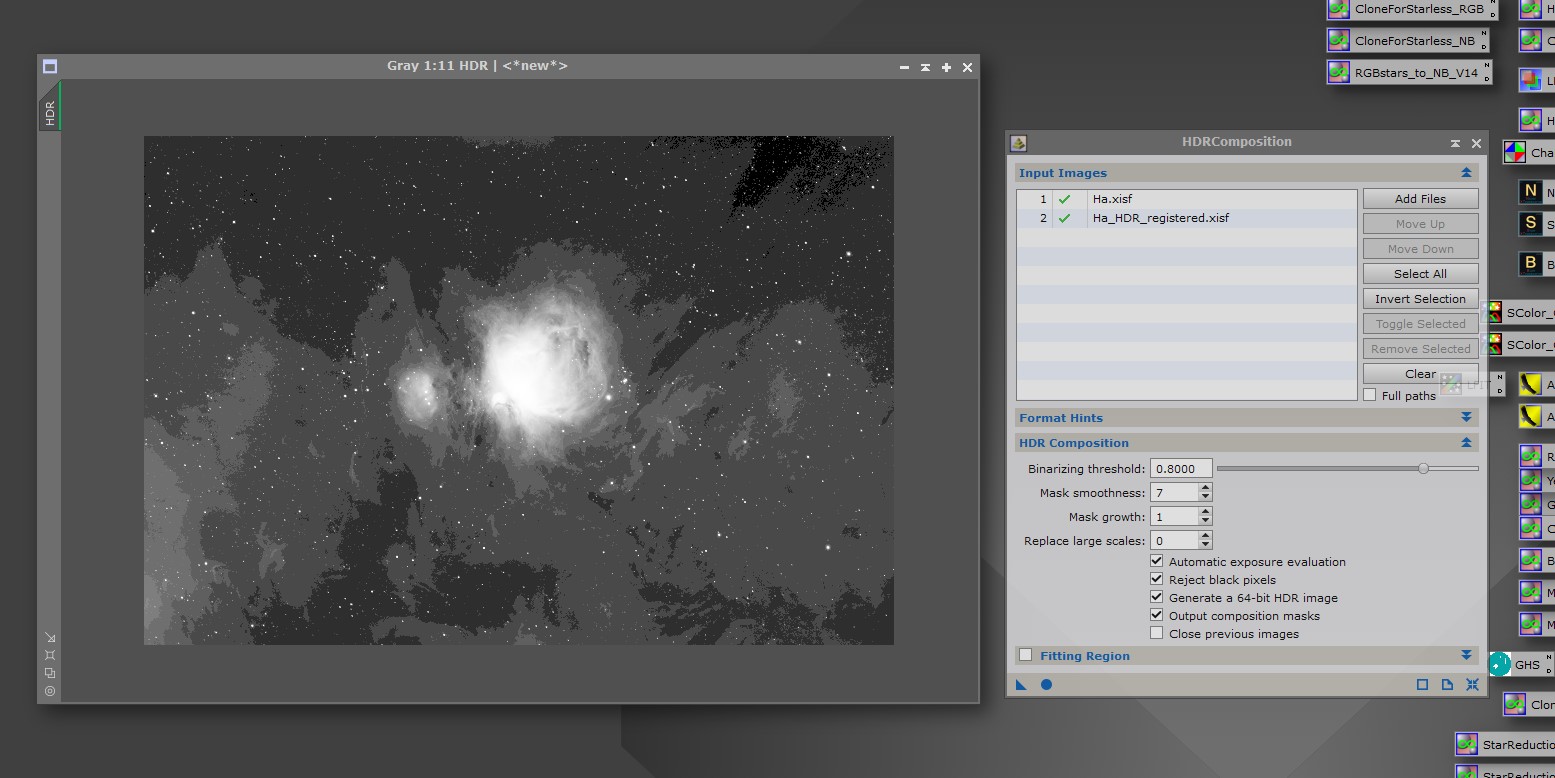
Task: Click the Apply Global circle icon
Action: [1046, 685]
